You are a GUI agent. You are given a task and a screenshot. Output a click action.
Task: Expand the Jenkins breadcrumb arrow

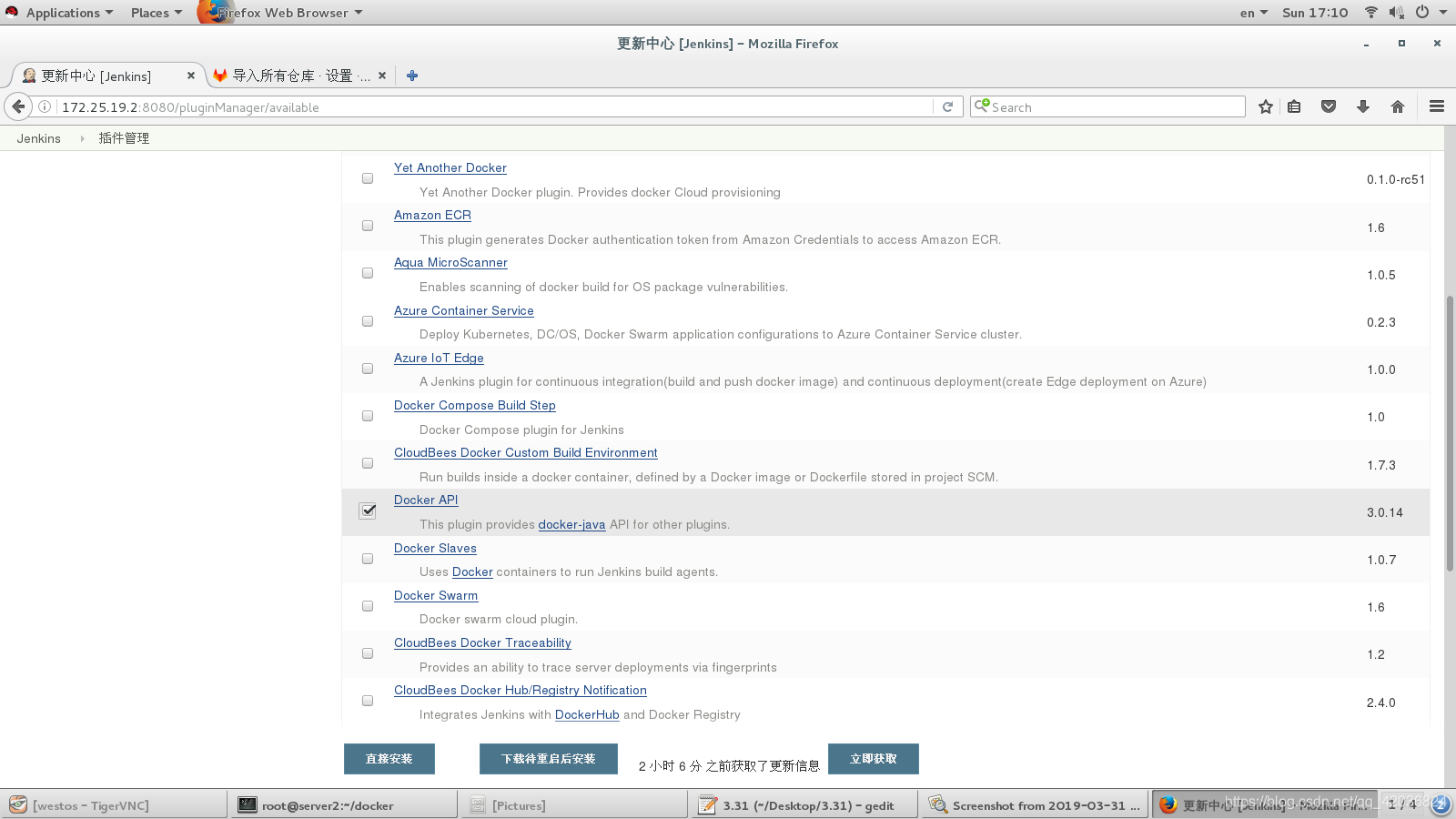(x=82, y=138)
